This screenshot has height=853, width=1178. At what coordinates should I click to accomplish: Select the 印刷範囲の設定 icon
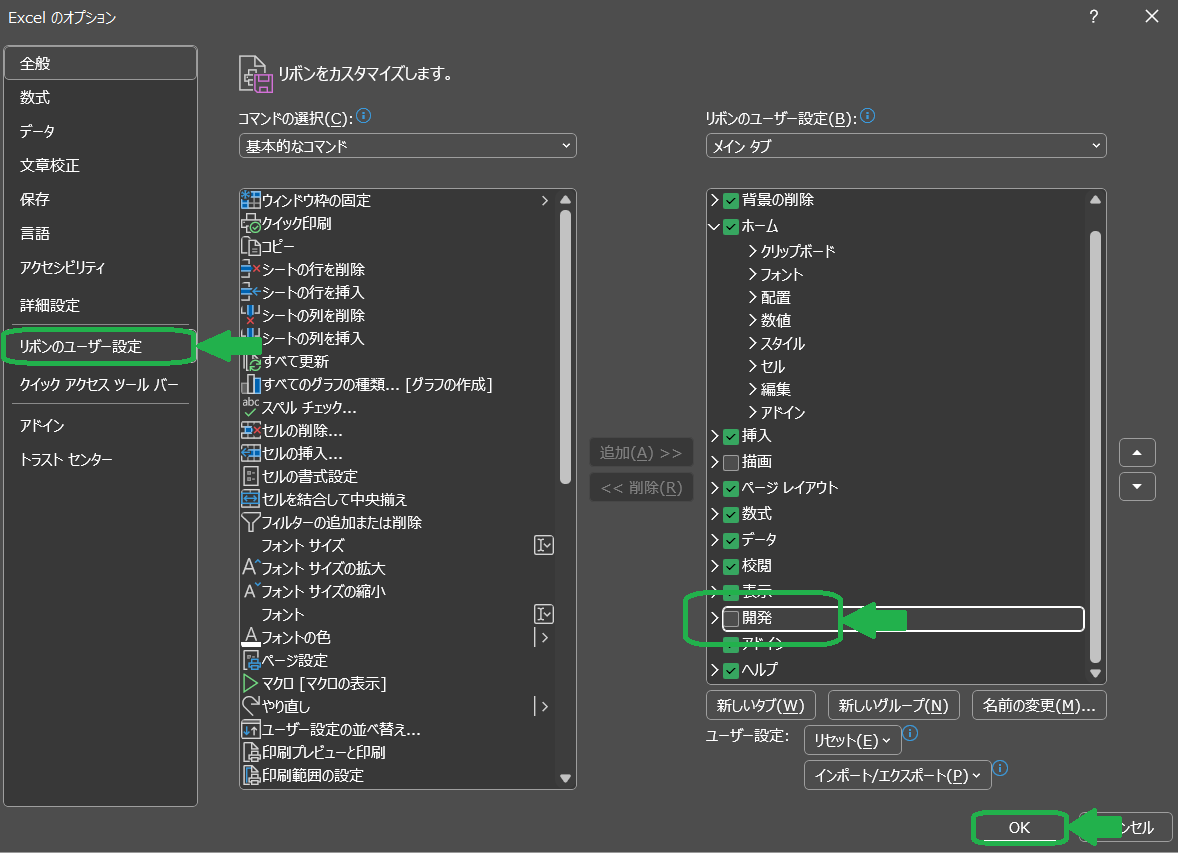pos(250,776)
